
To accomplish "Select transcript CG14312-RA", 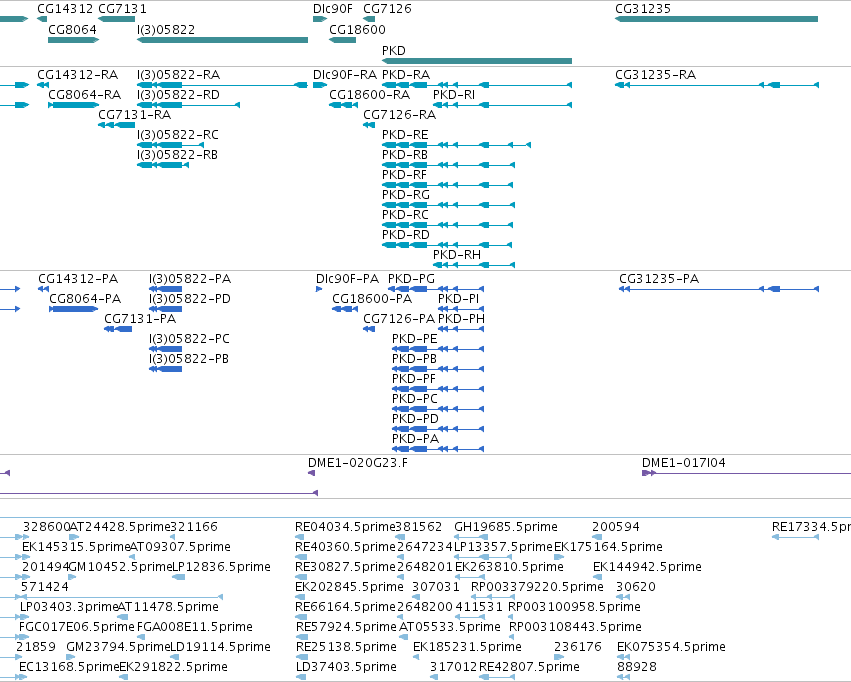I will pos(78,75).
